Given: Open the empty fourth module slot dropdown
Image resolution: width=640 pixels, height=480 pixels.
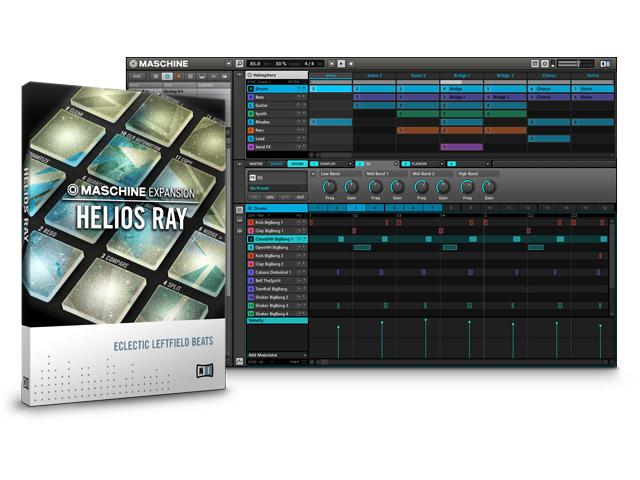Looking at the screenshot, I should (x=487, y=164).
